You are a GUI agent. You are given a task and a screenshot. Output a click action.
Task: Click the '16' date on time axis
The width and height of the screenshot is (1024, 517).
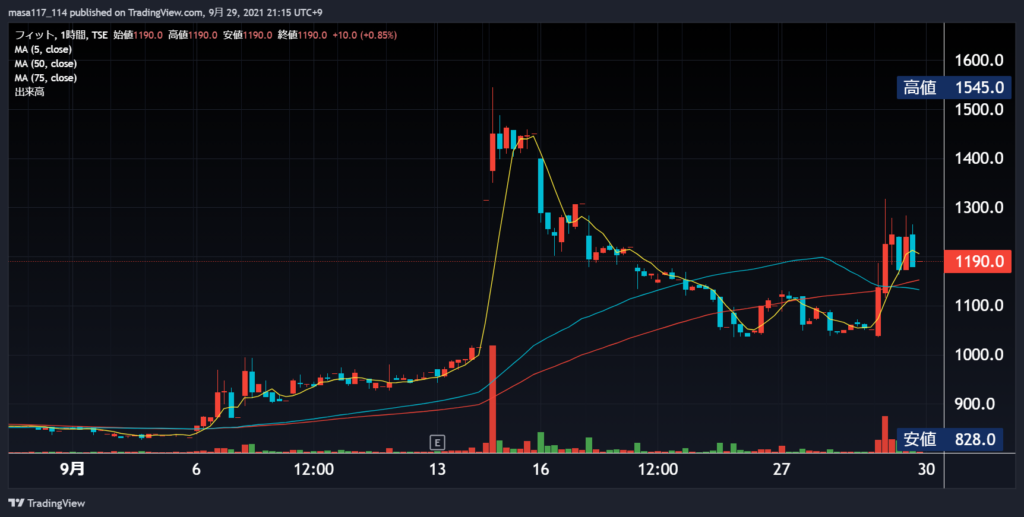(x=541, y=469)
